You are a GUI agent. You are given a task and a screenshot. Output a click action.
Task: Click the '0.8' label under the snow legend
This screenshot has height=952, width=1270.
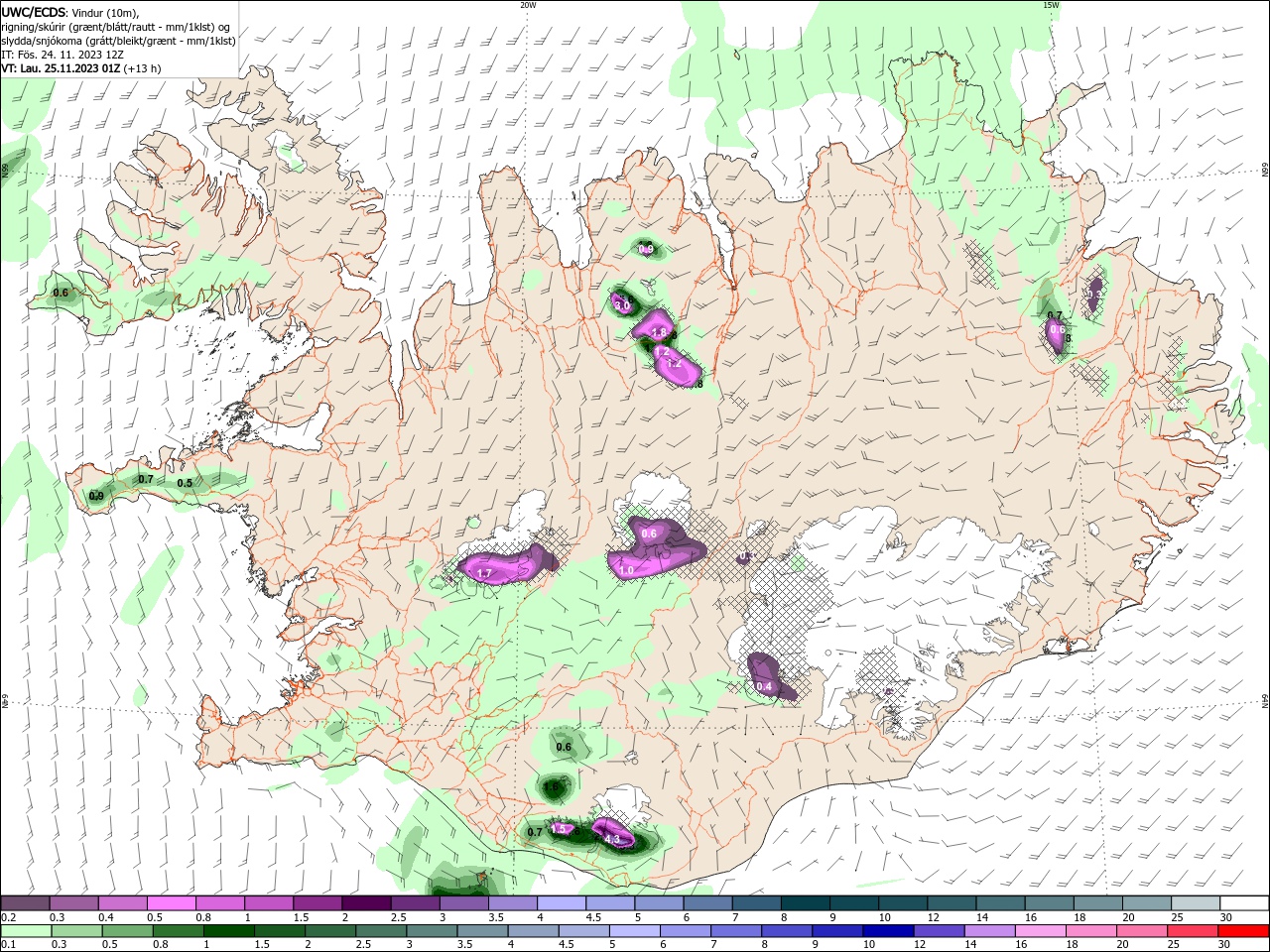pyautogui.click(x=202, y=917)
